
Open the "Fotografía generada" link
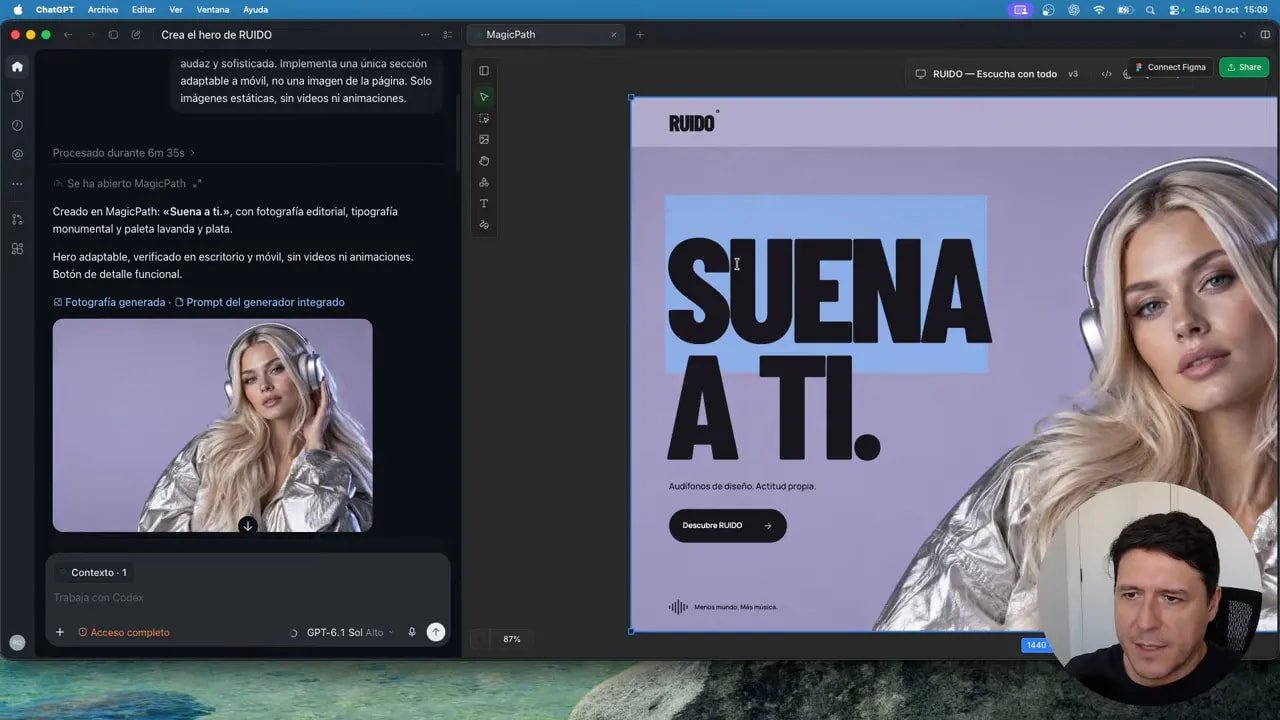(x=109, y=302)
